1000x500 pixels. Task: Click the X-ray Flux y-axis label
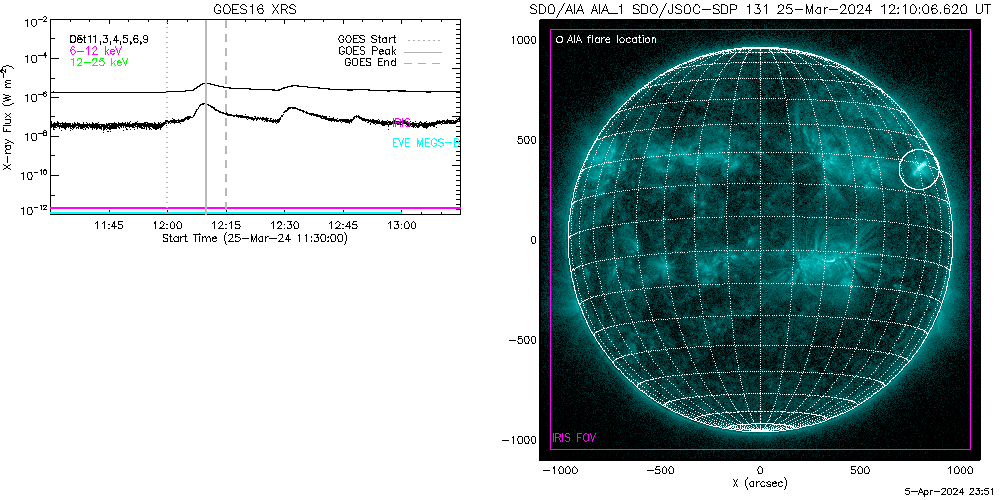tap(6, 117)
